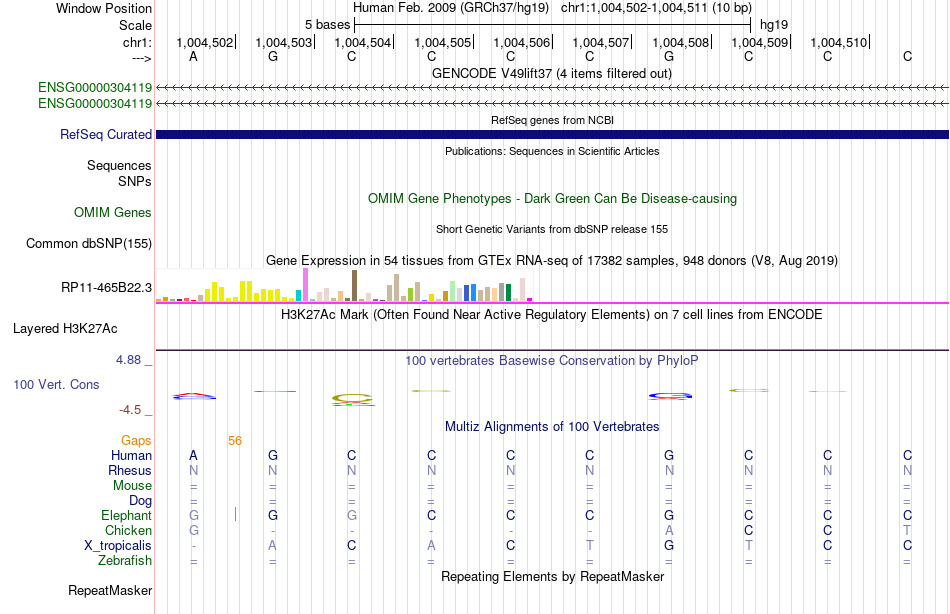Open the OMIM Genes track label
950x614 pixels.
(x=113, y=212)
